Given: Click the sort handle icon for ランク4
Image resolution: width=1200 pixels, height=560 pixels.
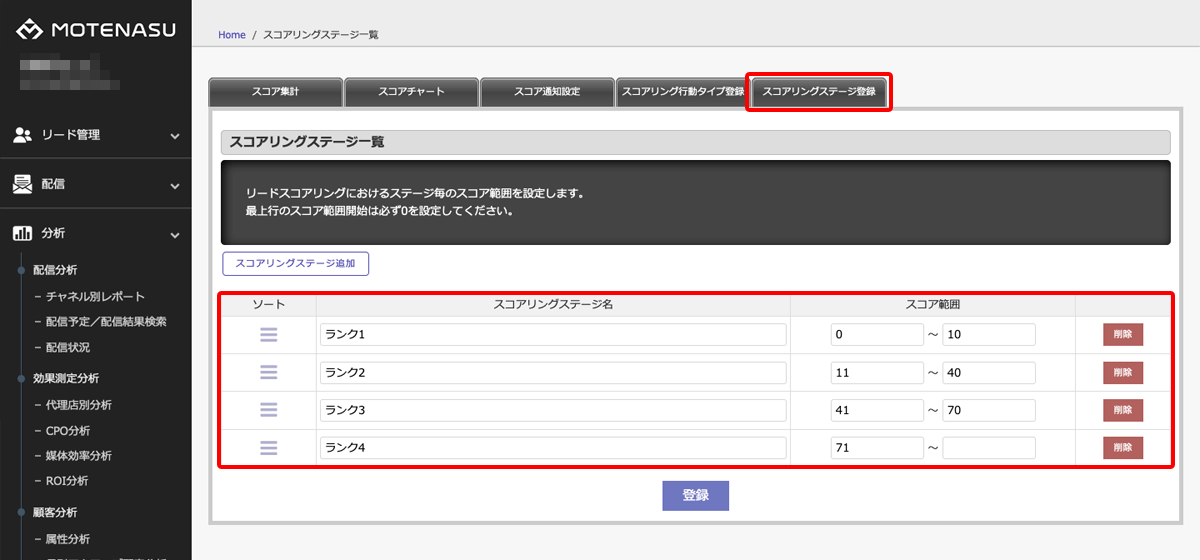Looking at the screenshot, I should click(x=268, y=447).
